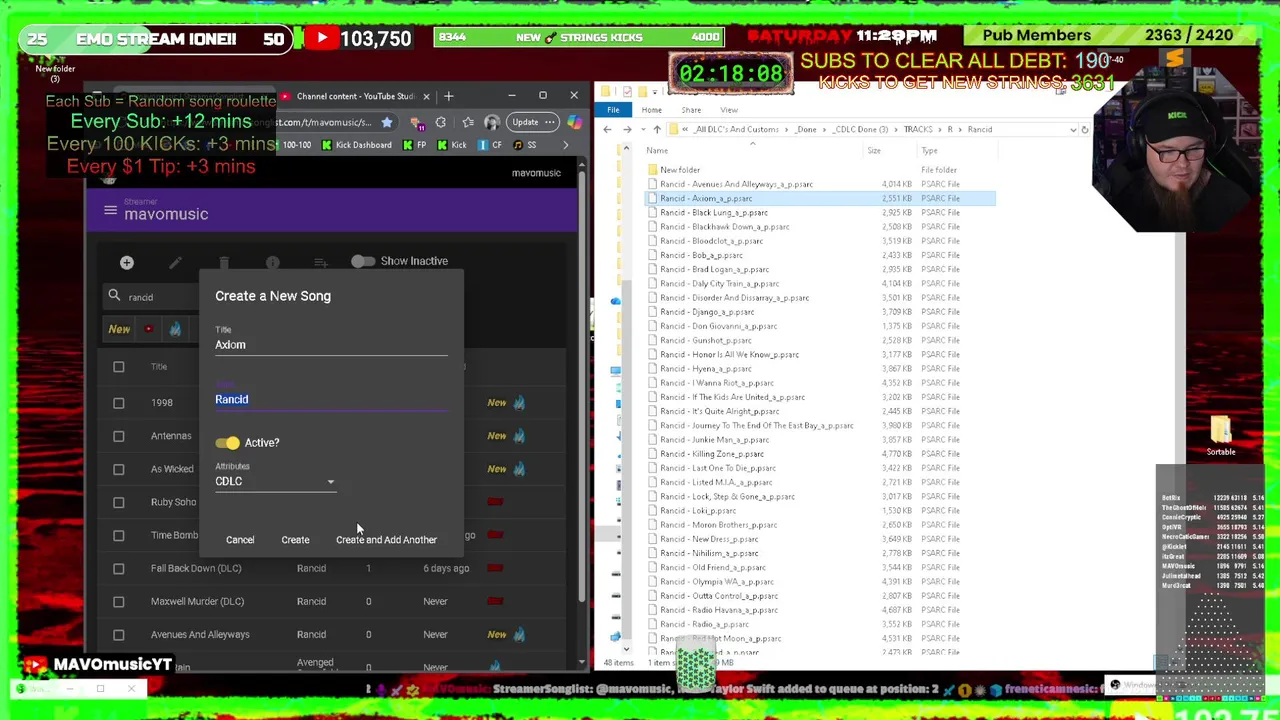Check the box for As Wicked
The image size is (1280, 720).
(118, 469)
